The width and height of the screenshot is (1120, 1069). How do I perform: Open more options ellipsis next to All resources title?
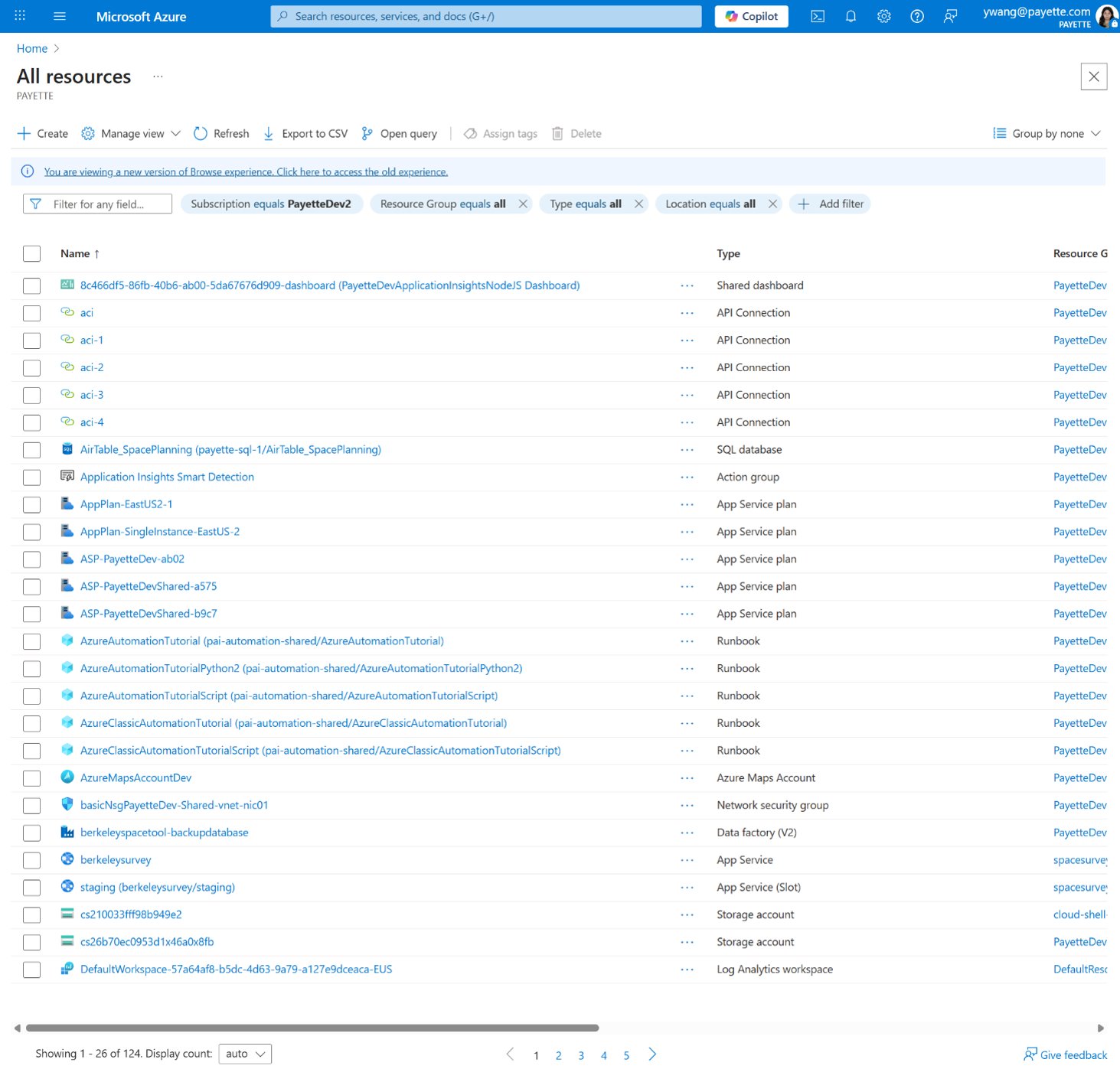(x=158, y=77)
